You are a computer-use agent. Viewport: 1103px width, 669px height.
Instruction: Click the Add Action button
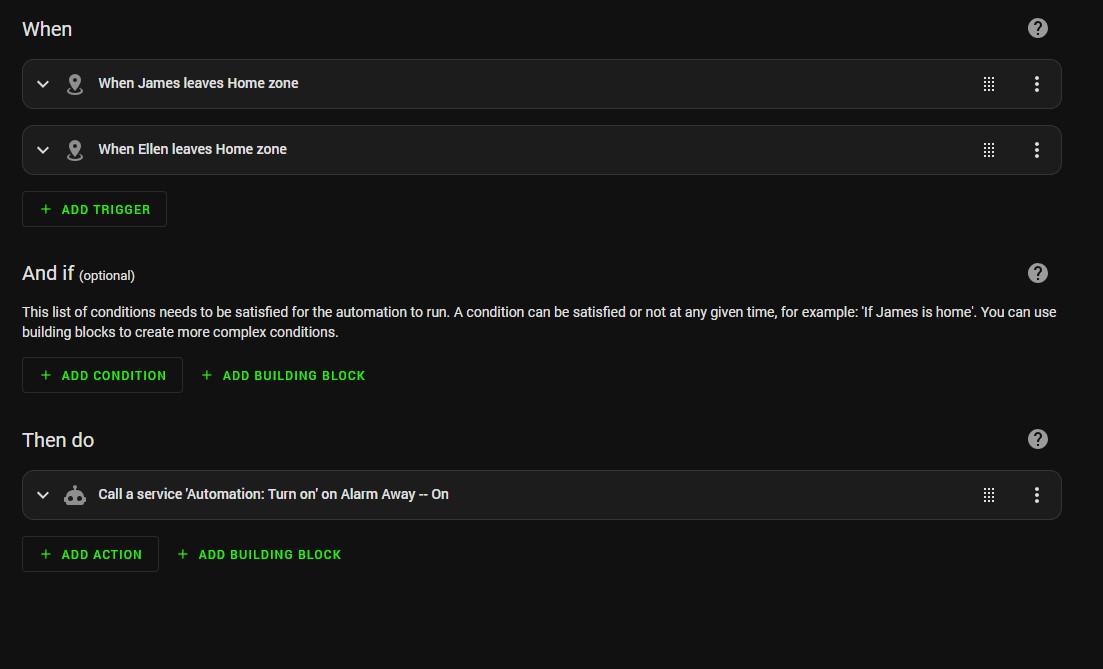point(91,554)
